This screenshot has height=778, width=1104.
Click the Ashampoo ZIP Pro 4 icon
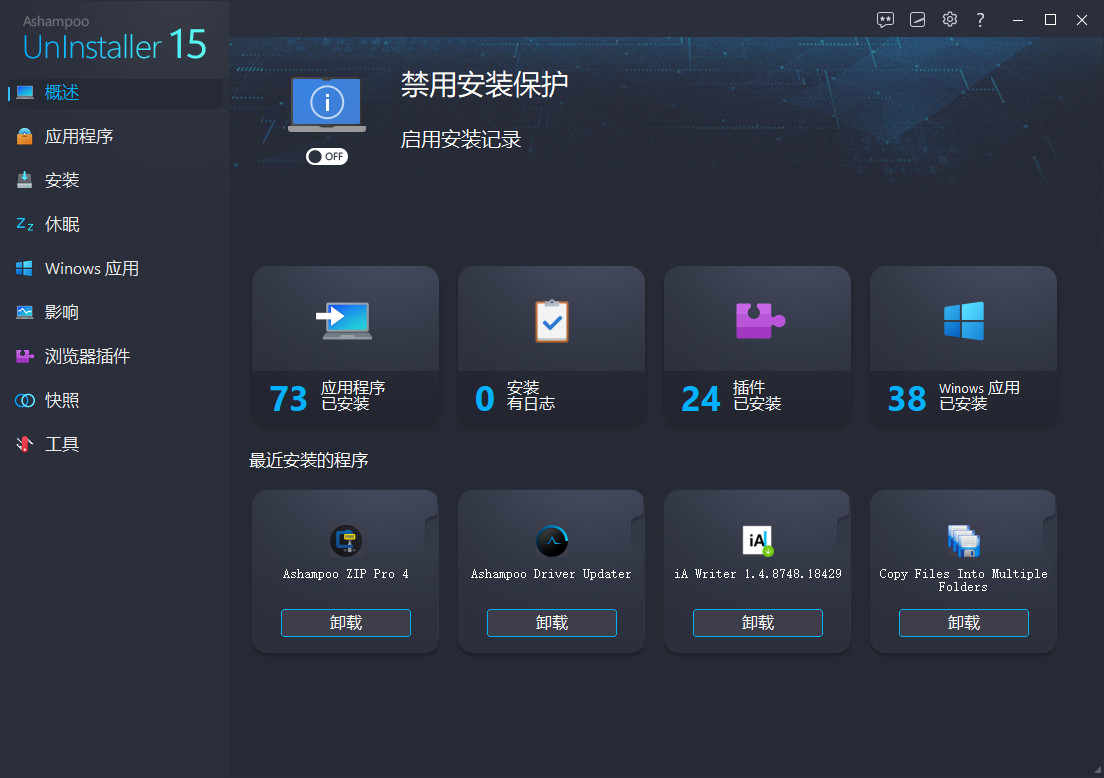[x=346, y=541]
